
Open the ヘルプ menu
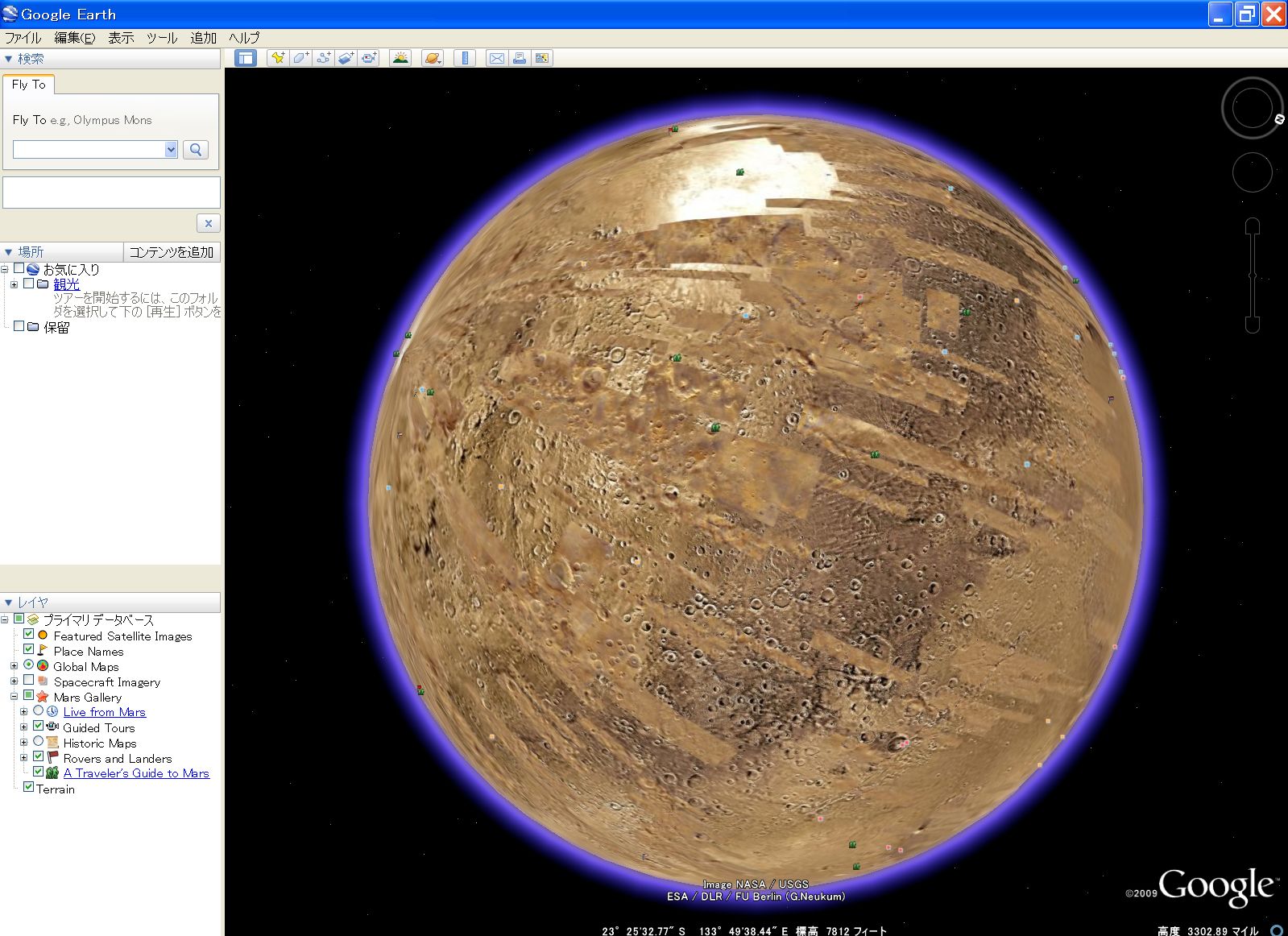[244, 38]
